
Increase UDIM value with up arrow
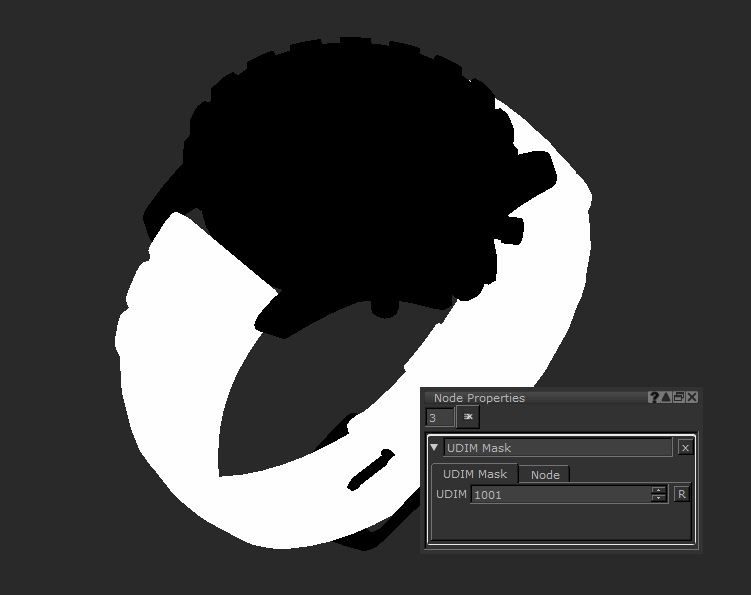(658, 491)
